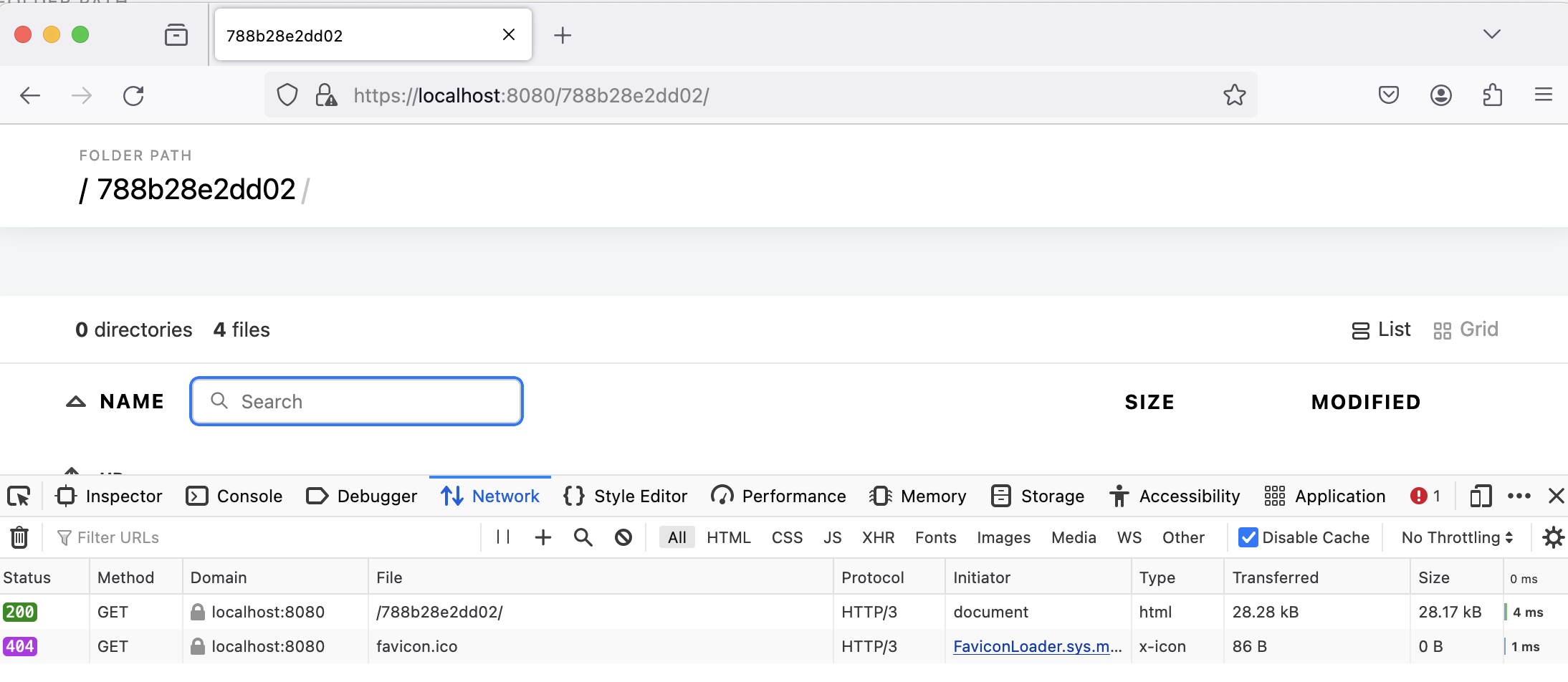1568x682 pixels.
Task: Pause network recording
Action: [x=503, y=537]
